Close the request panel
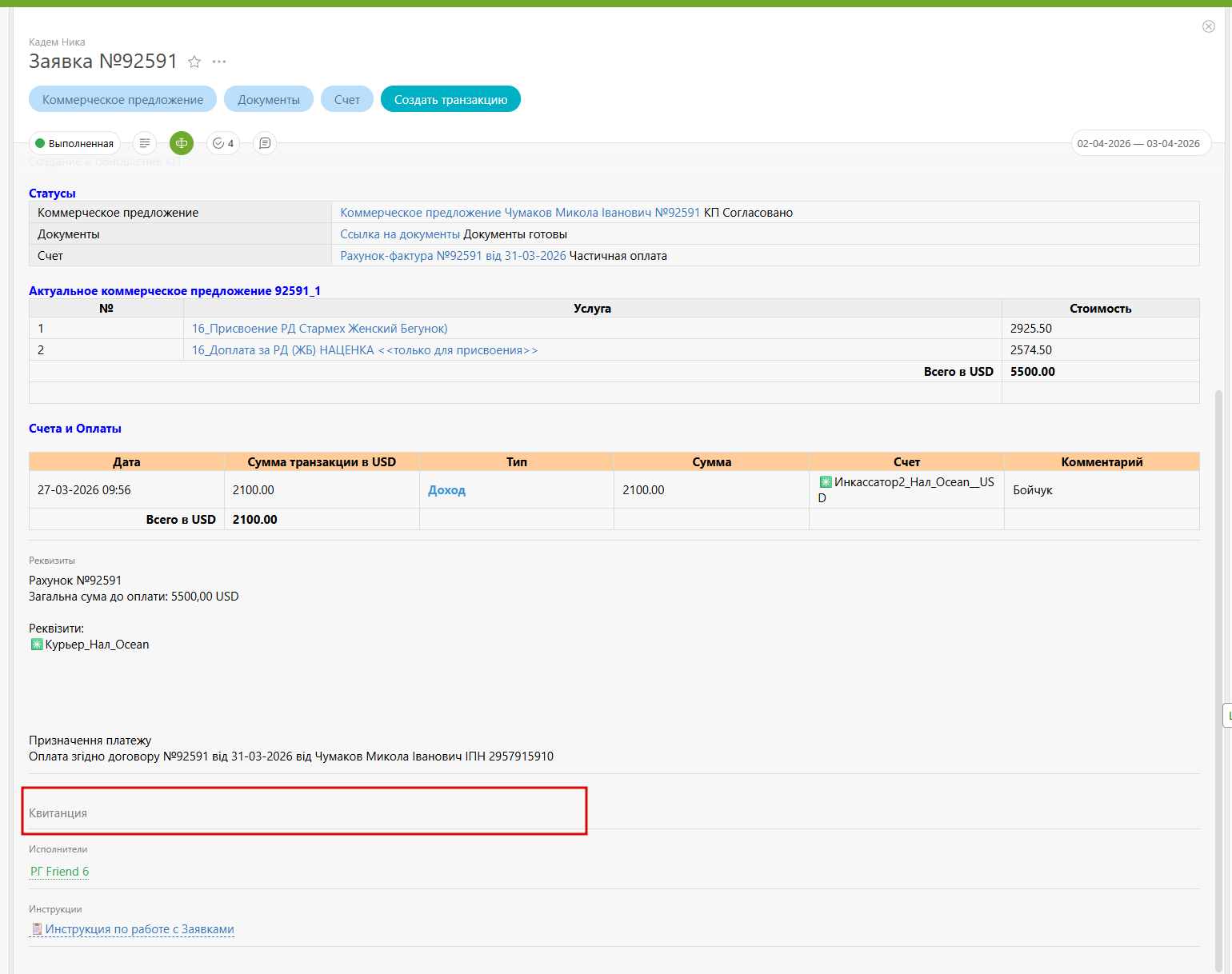Image resolution: width=1232 pixels, height=974 pixels. tap(1209, 26)
